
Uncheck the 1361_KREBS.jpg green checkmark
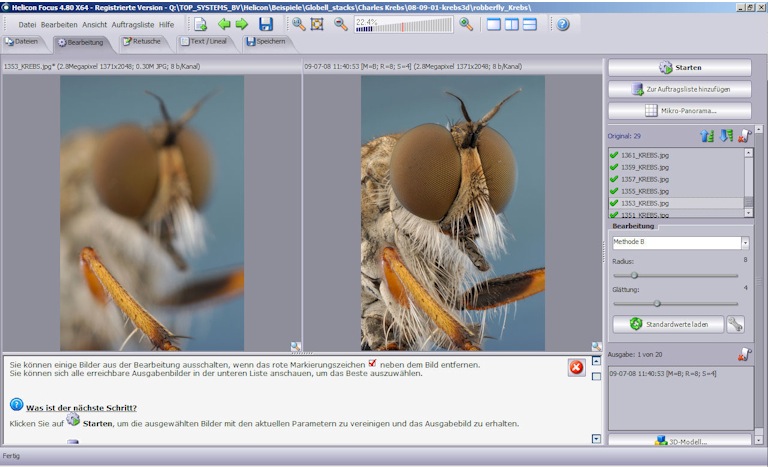point(614,155)
